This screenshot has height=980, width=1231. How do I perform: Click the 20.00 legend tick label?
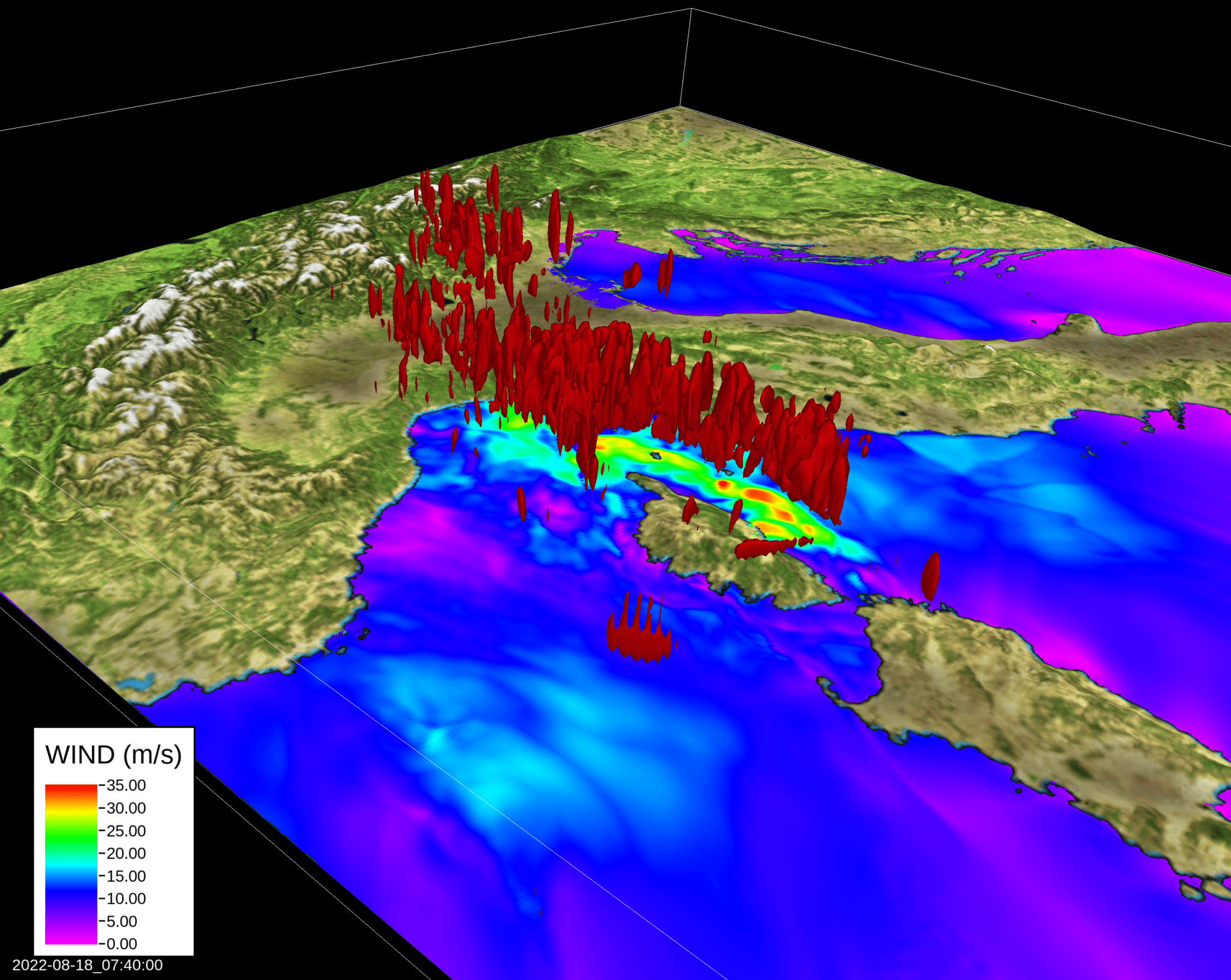(x=126, y=853)
